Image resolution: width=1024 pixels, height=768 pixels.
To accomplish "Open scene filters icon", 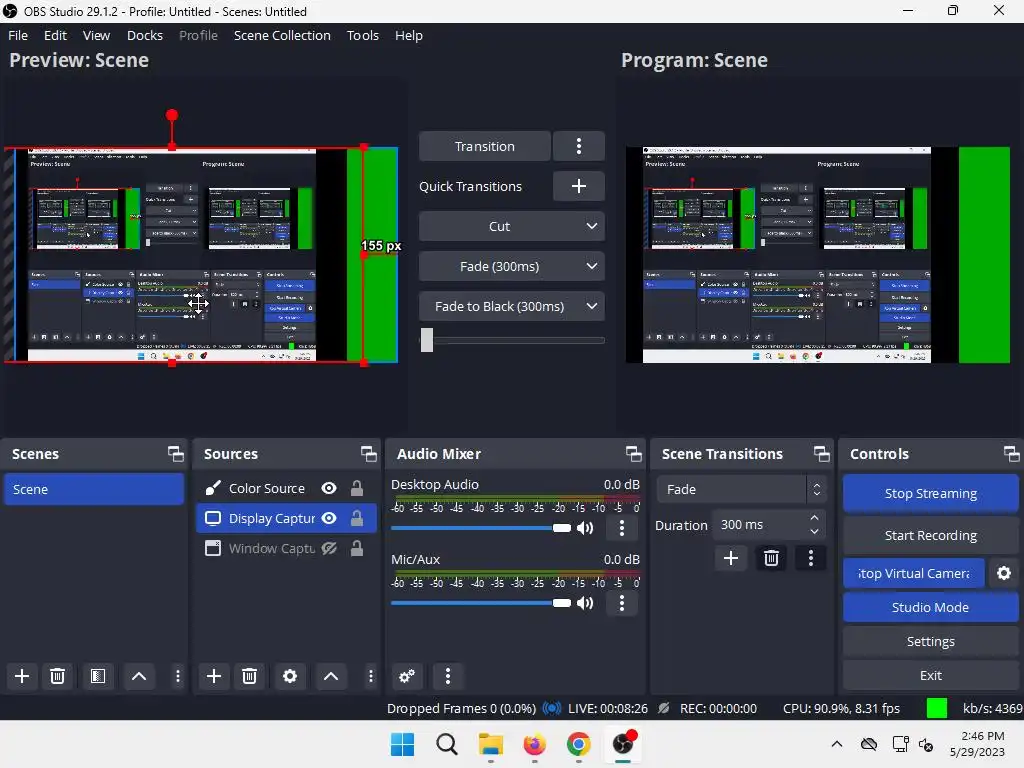I will tap(98, 676).
